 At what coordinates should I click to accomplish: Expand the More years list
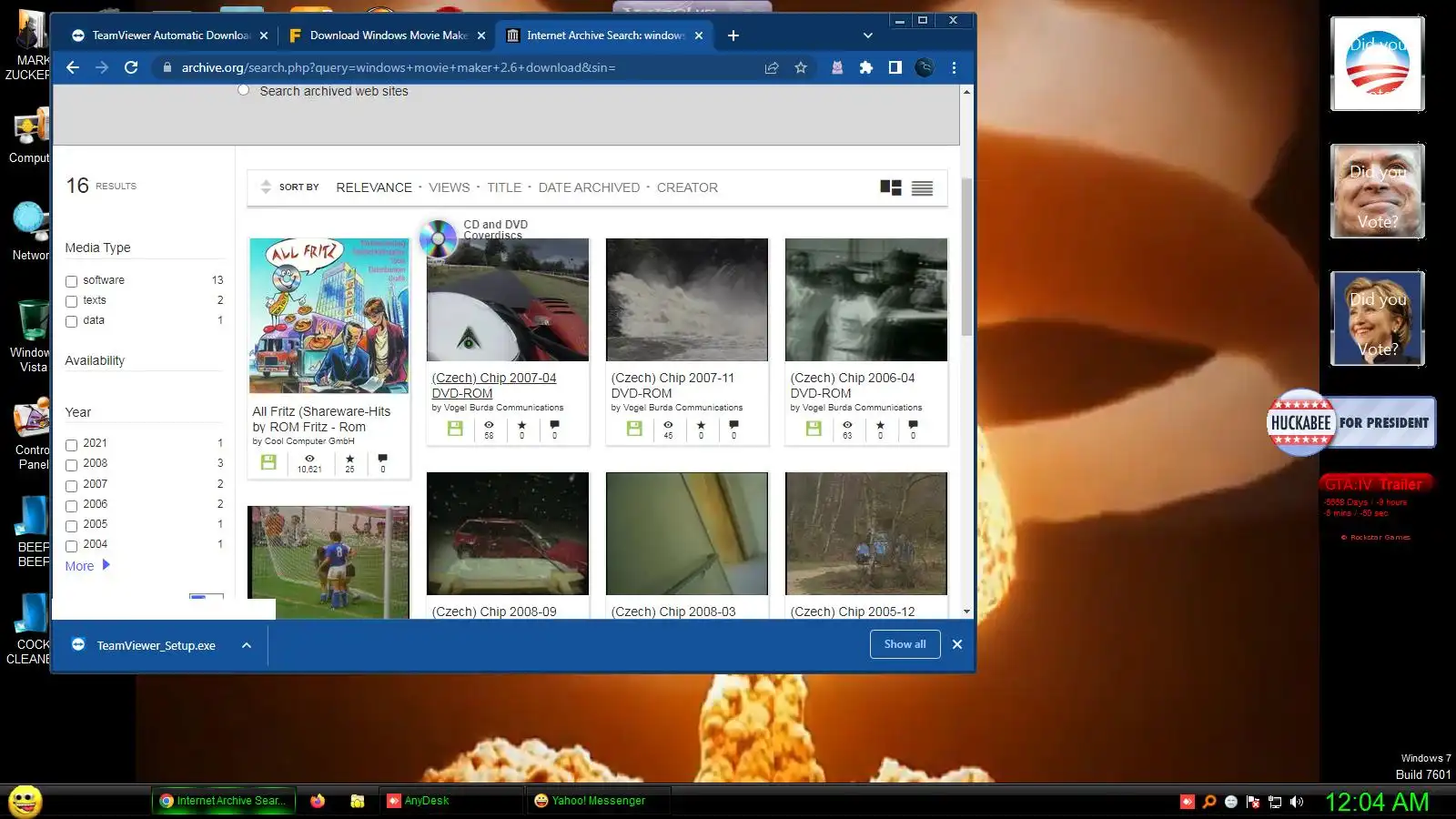(87, 565)
